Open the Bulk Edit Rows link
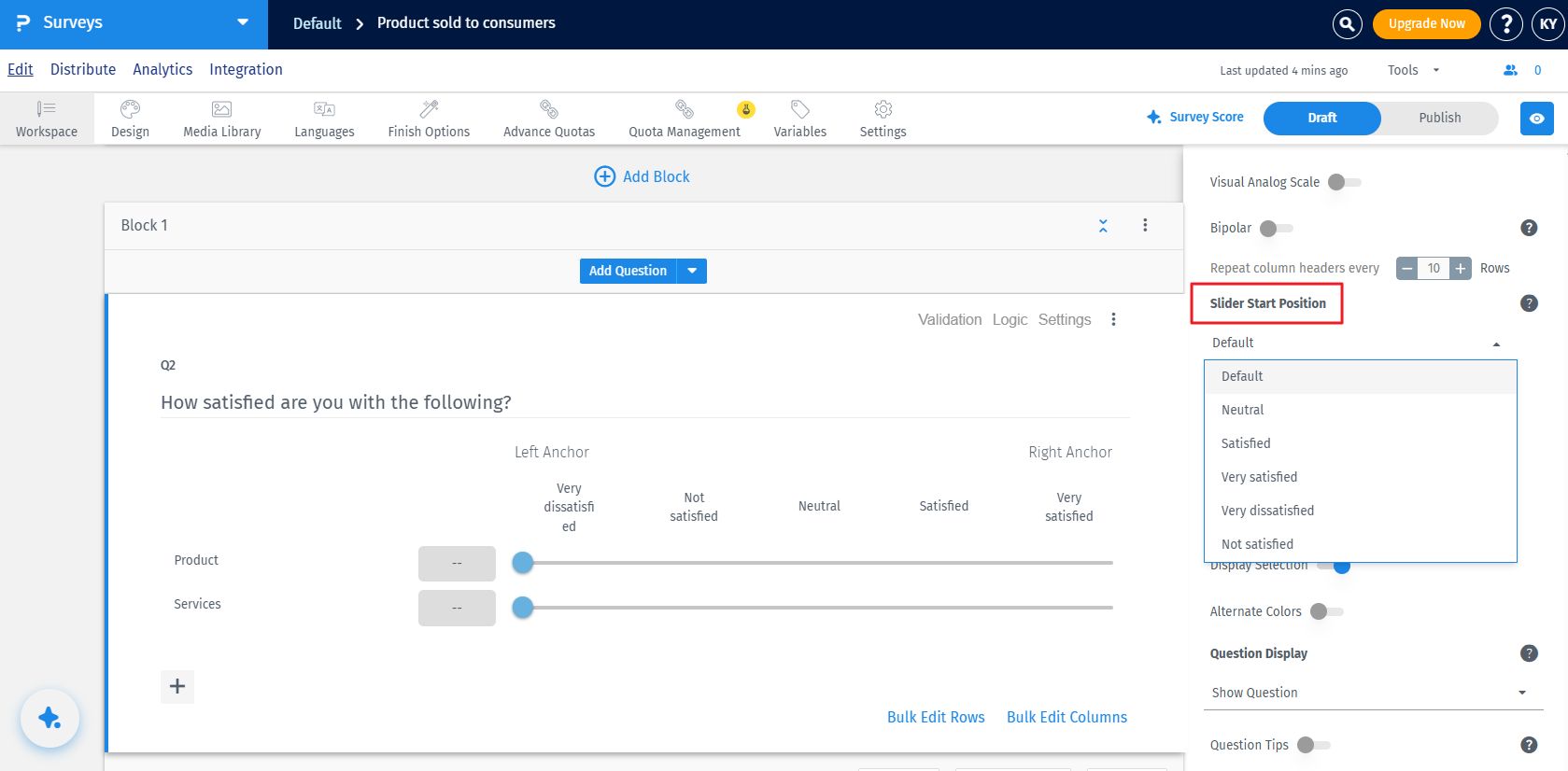1568x771 pixels. click(x=936, y=717)
